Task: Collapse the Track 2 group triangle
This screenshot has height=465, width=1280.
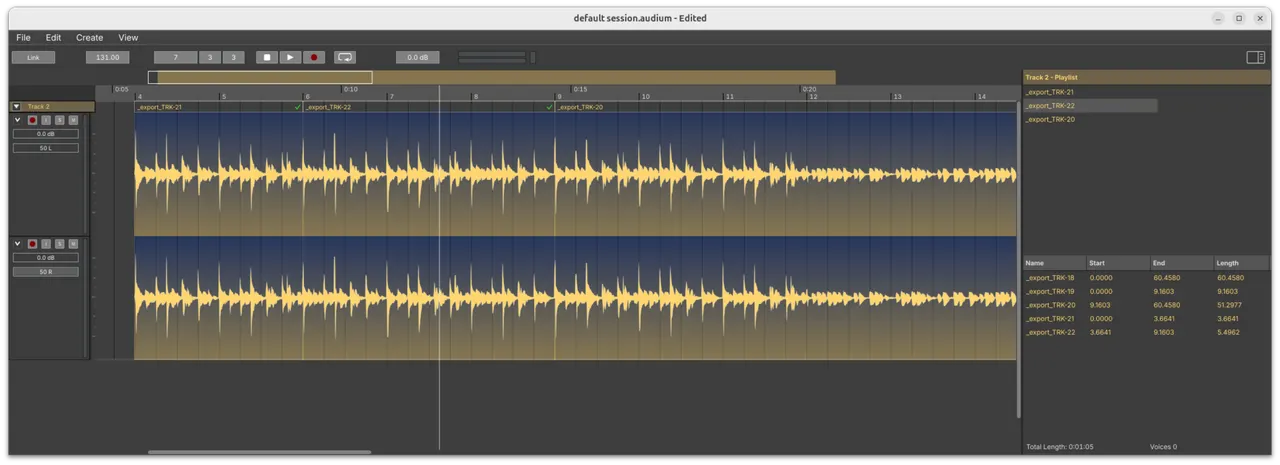Action: click(16, 106)
